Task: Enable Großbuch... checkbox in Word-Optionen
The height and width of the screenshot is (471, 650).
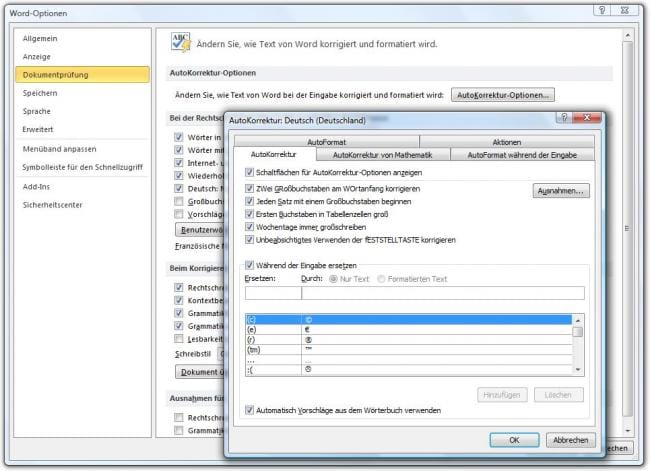Action: coord(179,201)
